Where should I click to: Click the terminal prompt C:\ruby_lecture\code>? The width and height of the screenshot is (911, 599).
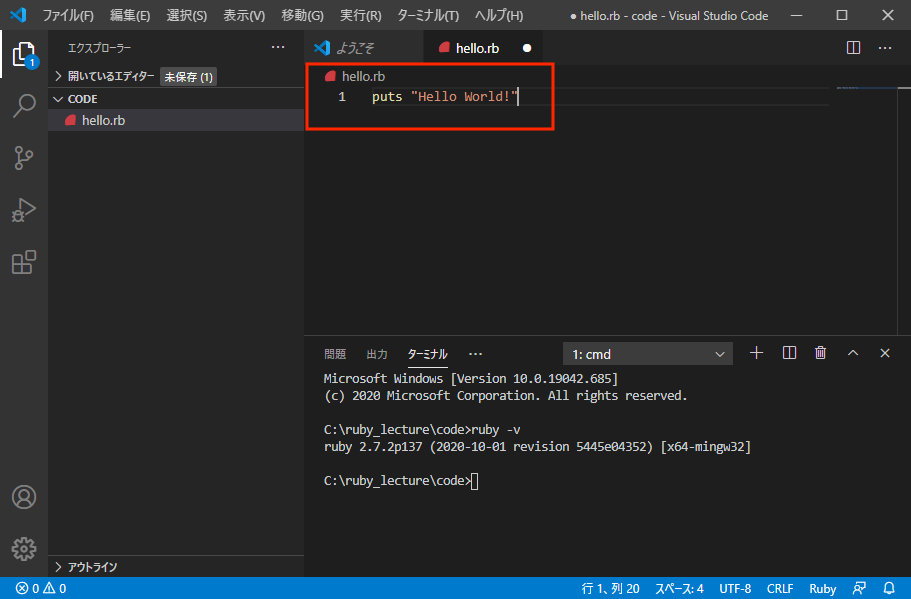397,480
